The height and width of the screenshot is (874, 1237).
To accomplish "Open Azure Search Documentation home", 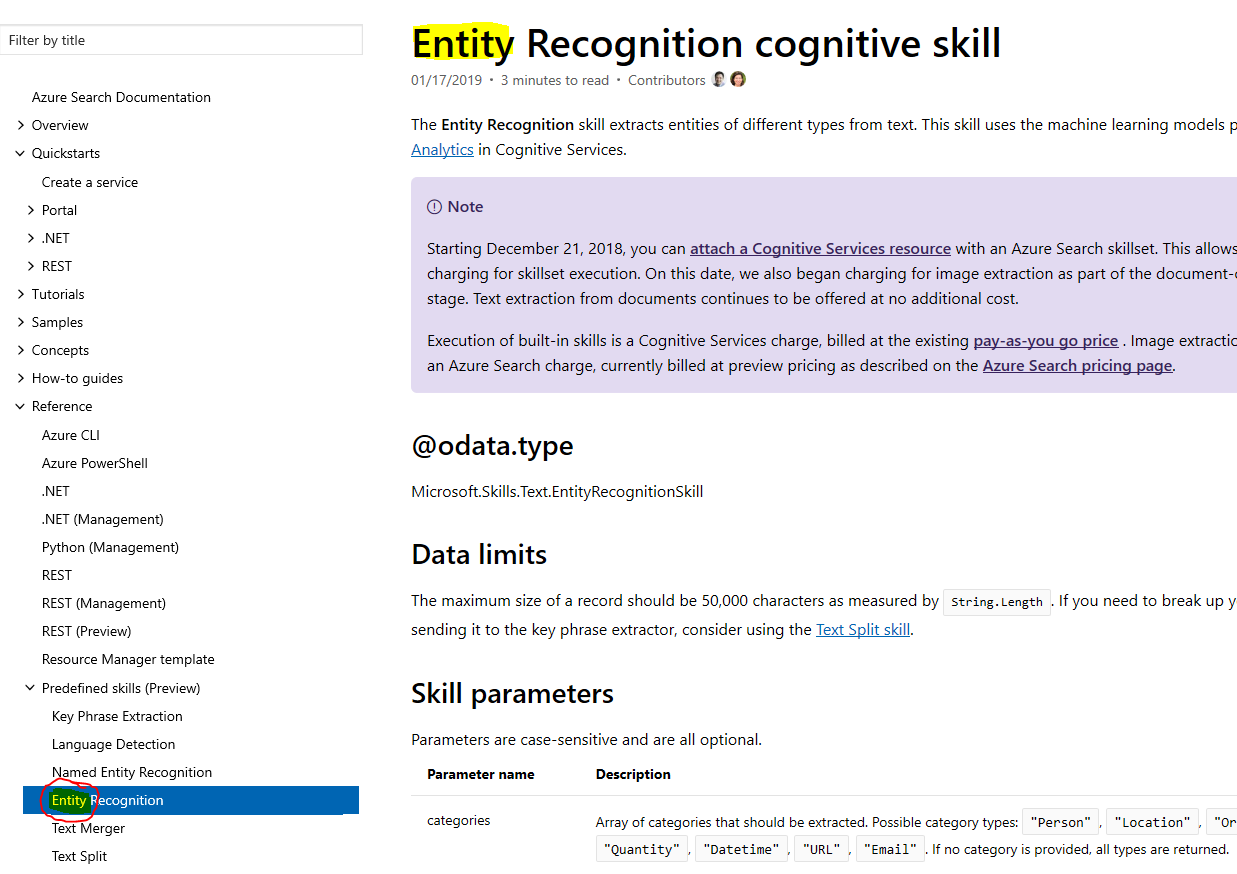I will click(x=121, y=97).
